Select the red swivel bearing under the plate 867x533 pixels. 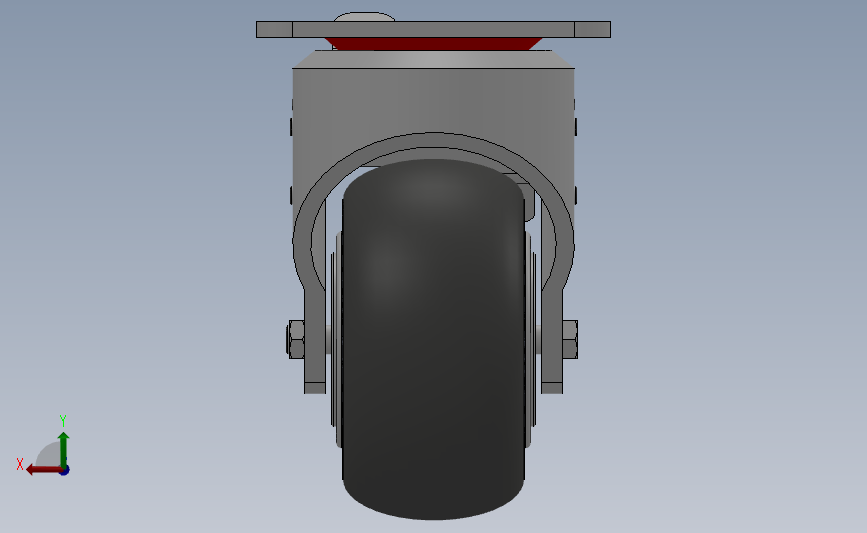434,44
